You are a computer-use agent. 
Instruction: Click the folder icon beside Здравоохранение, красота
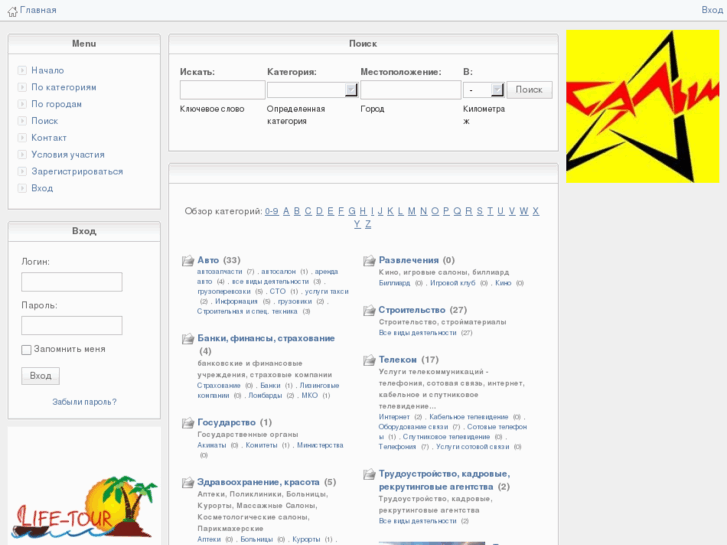[188, 483]
